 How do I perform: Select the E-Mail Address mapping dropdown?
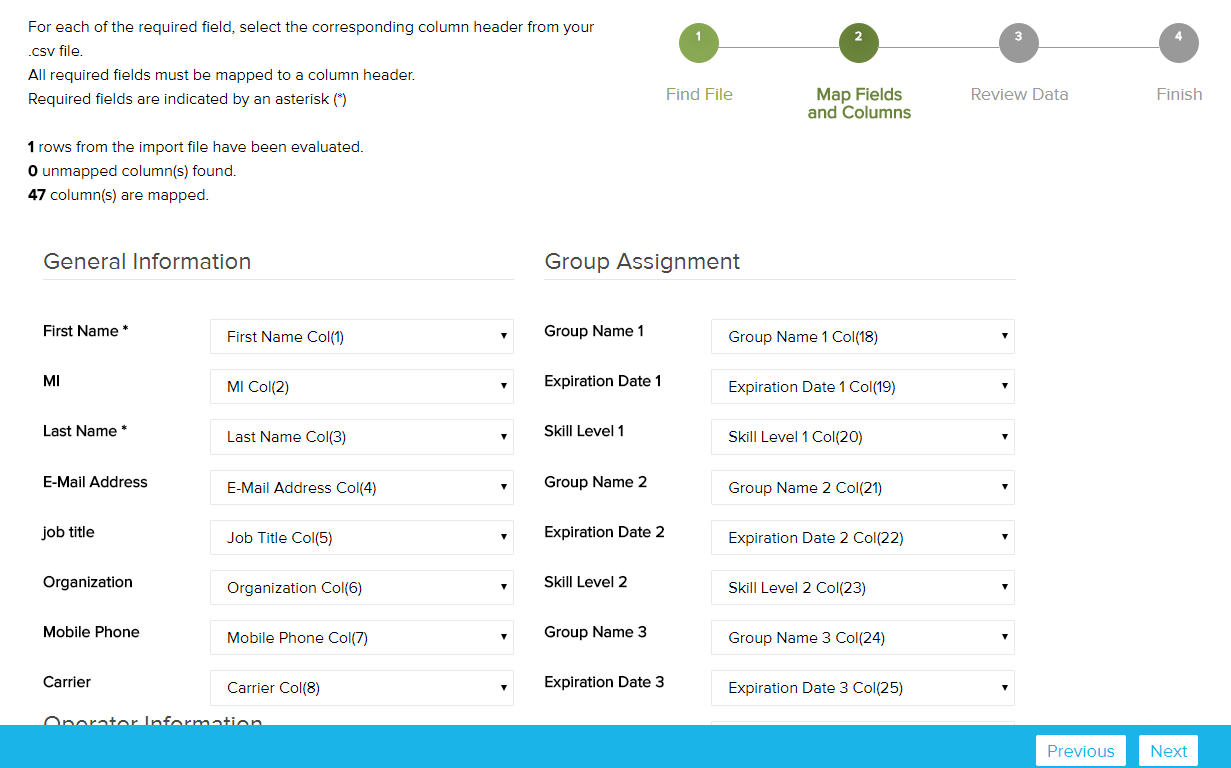(362, 488)
